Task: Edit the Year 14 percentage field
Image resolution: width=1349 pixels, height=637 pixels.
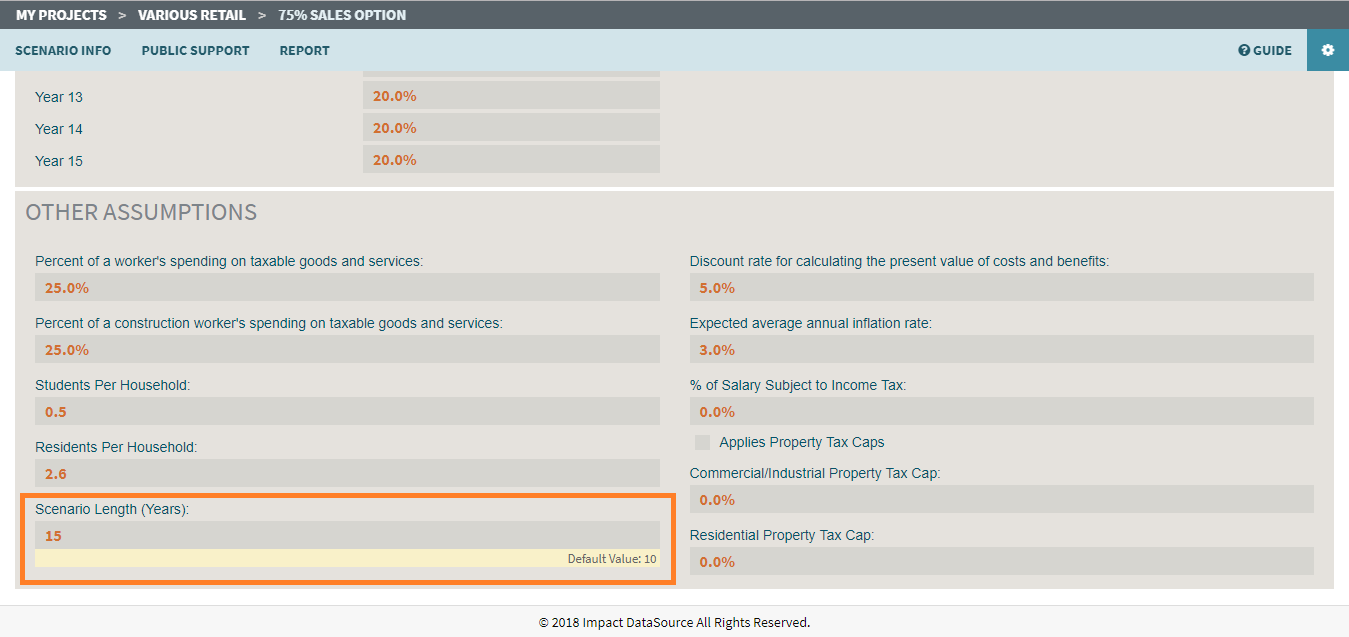Action: [510, 128]
